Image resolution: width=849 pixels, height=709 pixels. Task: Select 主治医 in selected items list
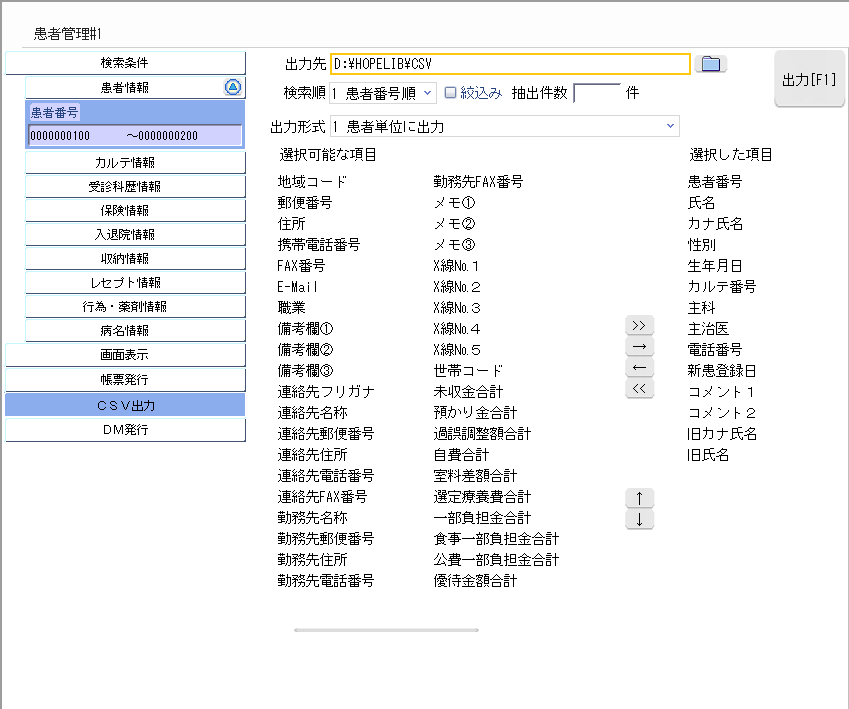708,329
